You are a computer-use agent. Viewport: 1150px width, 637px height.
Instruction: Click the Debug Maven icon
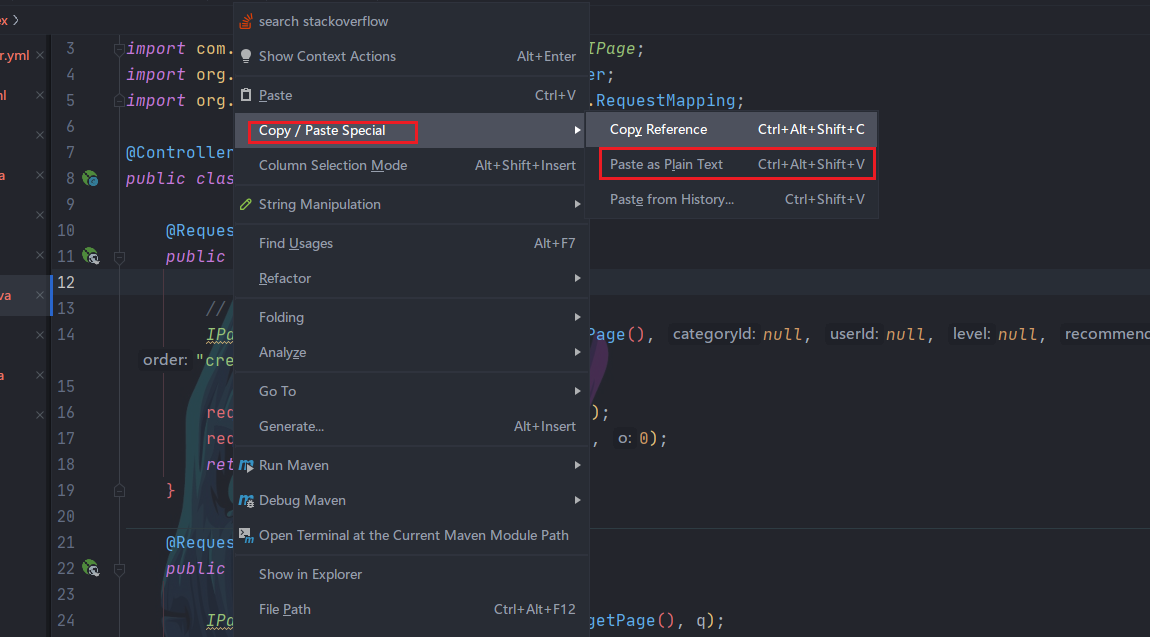pyautogui.click(x=246, y=500)
